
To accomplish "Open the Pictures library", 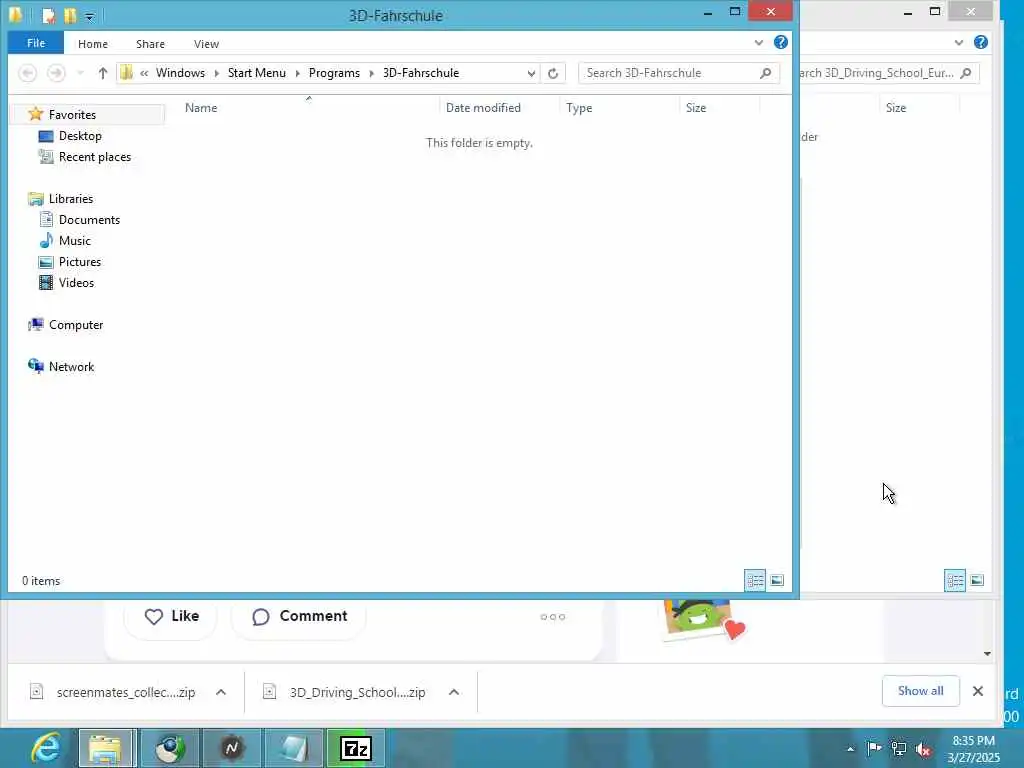I will tap(80, 261).
